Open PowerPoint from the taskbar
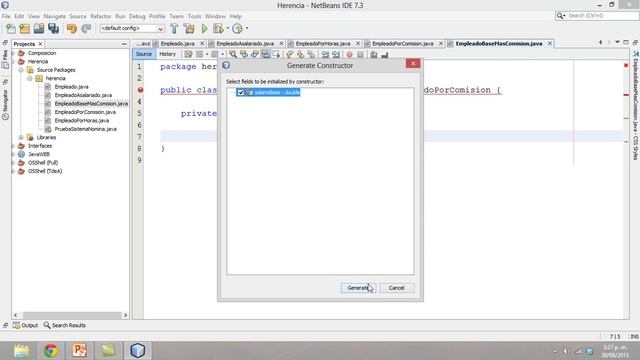 (79, 351)
